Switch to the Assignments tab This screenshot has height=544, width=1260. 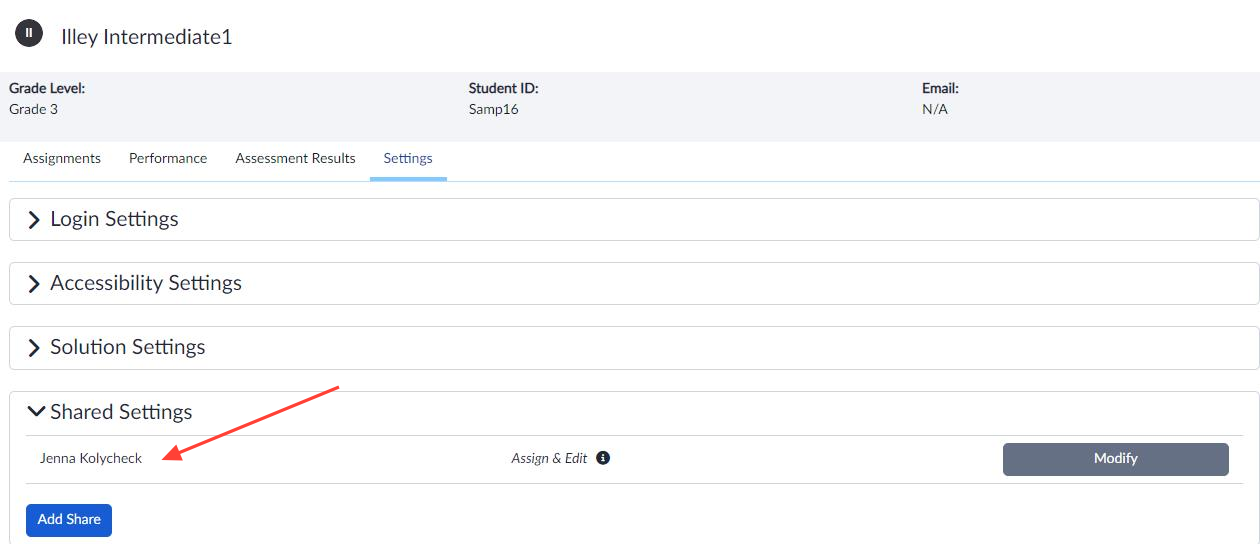click(x=62, y=158)
